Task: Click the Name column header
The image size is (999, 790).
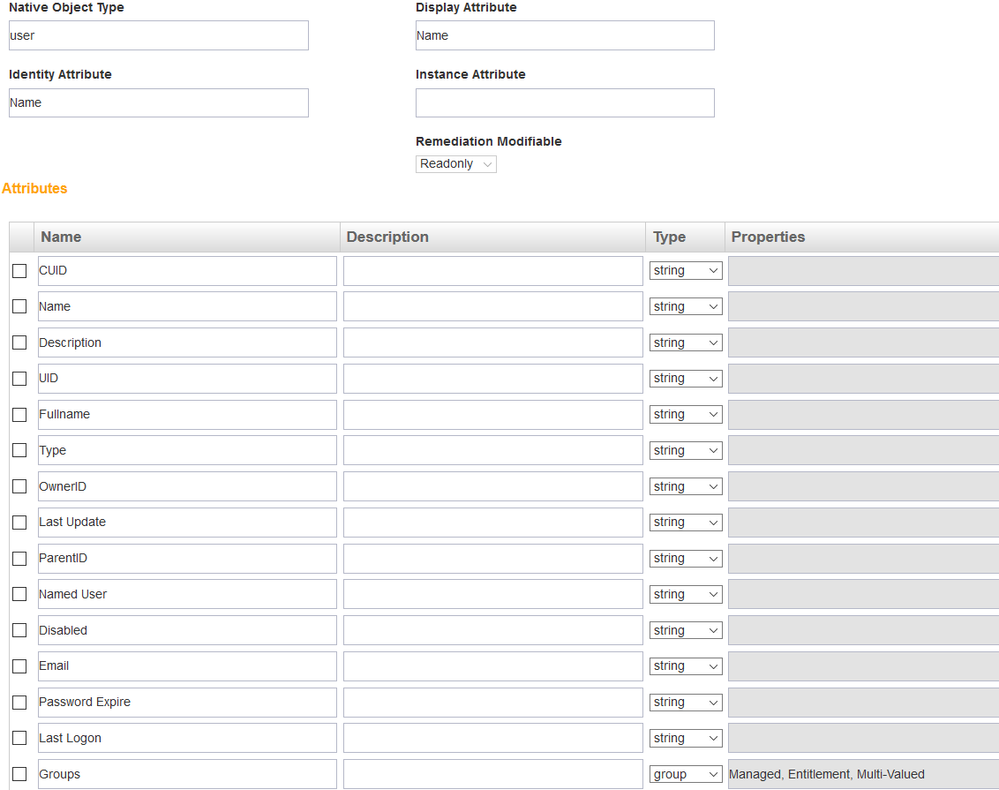Action: tap(61, 237)
